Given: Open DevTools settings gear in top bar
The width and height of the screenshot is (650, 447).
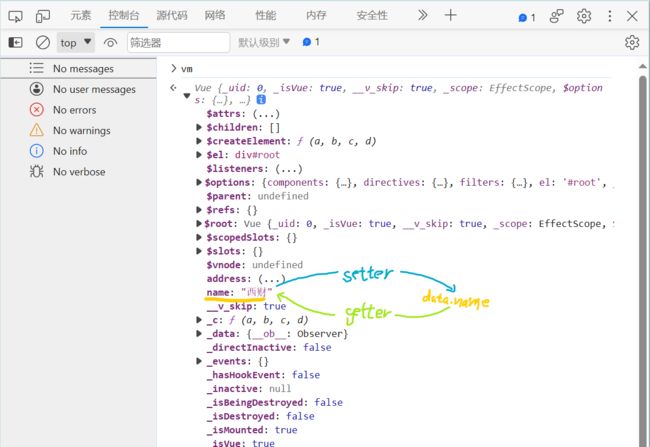Looking at the screenshot, I should tap(584, 16).
